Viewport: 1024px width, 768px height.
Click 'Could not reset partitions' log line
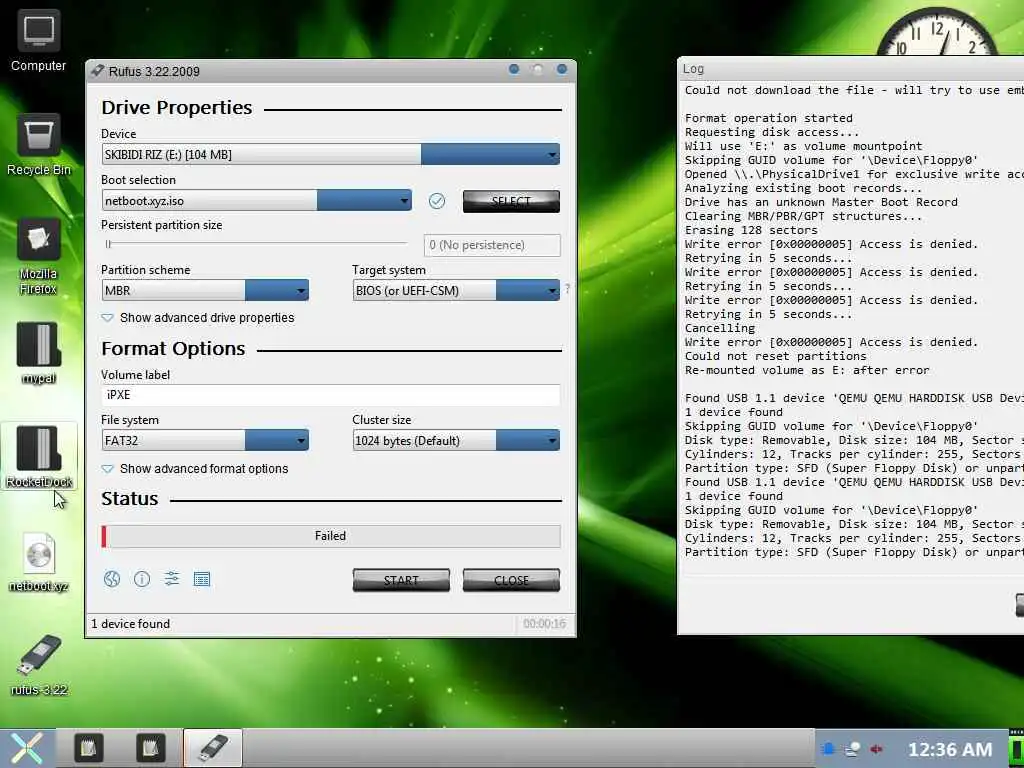[x=775, y=356]
